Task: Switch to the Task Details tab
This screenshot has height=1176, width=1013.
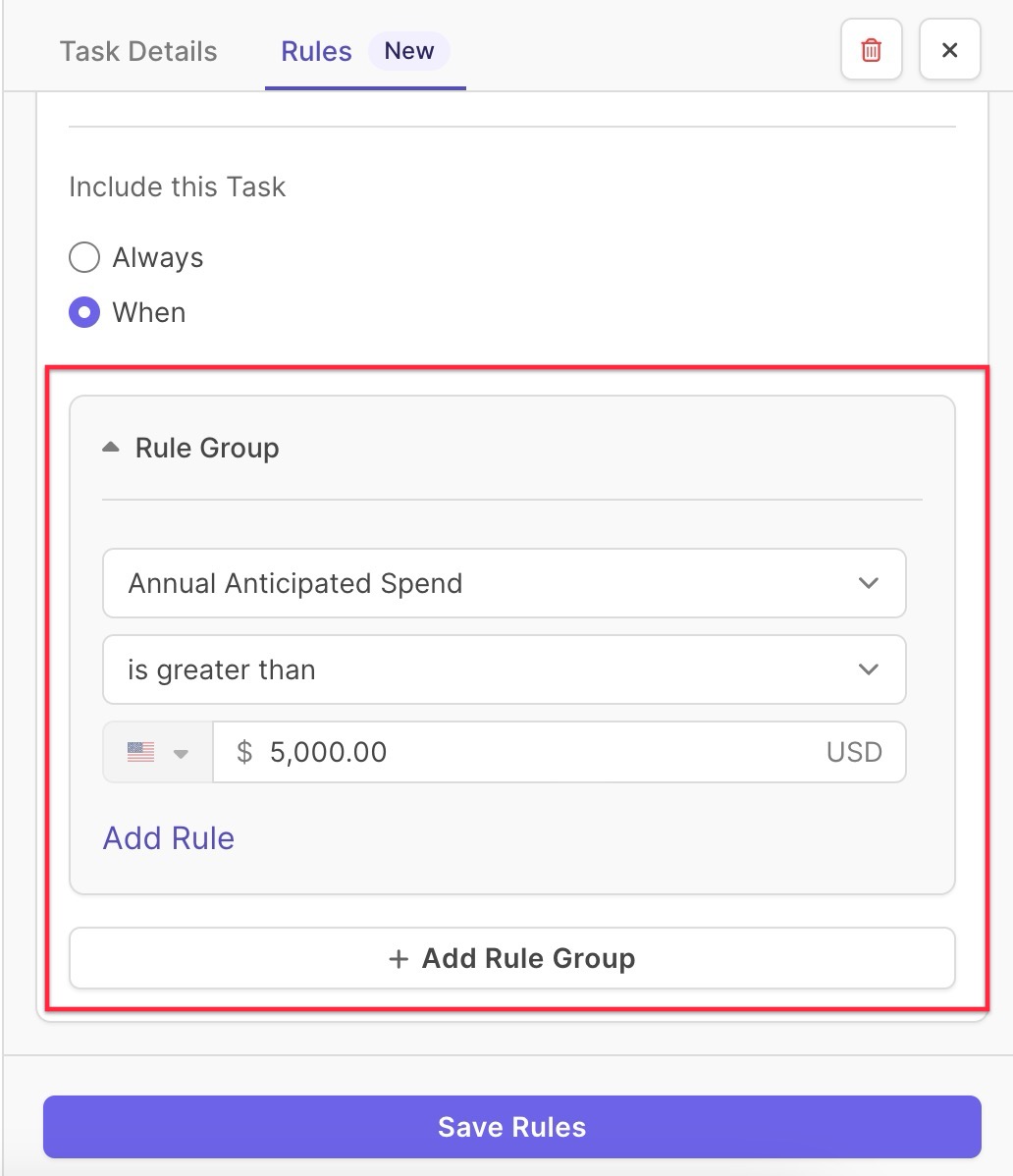Action: tap(138, 51)
